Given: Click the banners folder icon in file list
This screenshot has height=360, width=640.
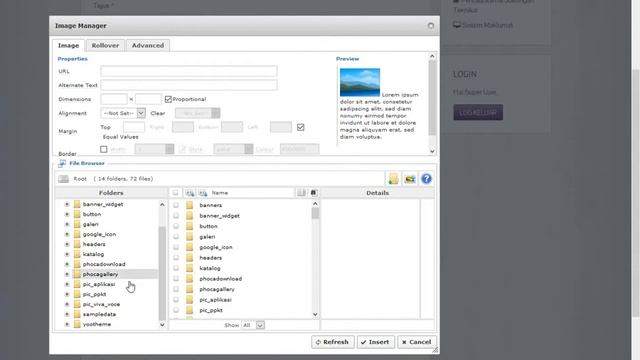Looking at the screenshot, I should click(x=189, y=205).
